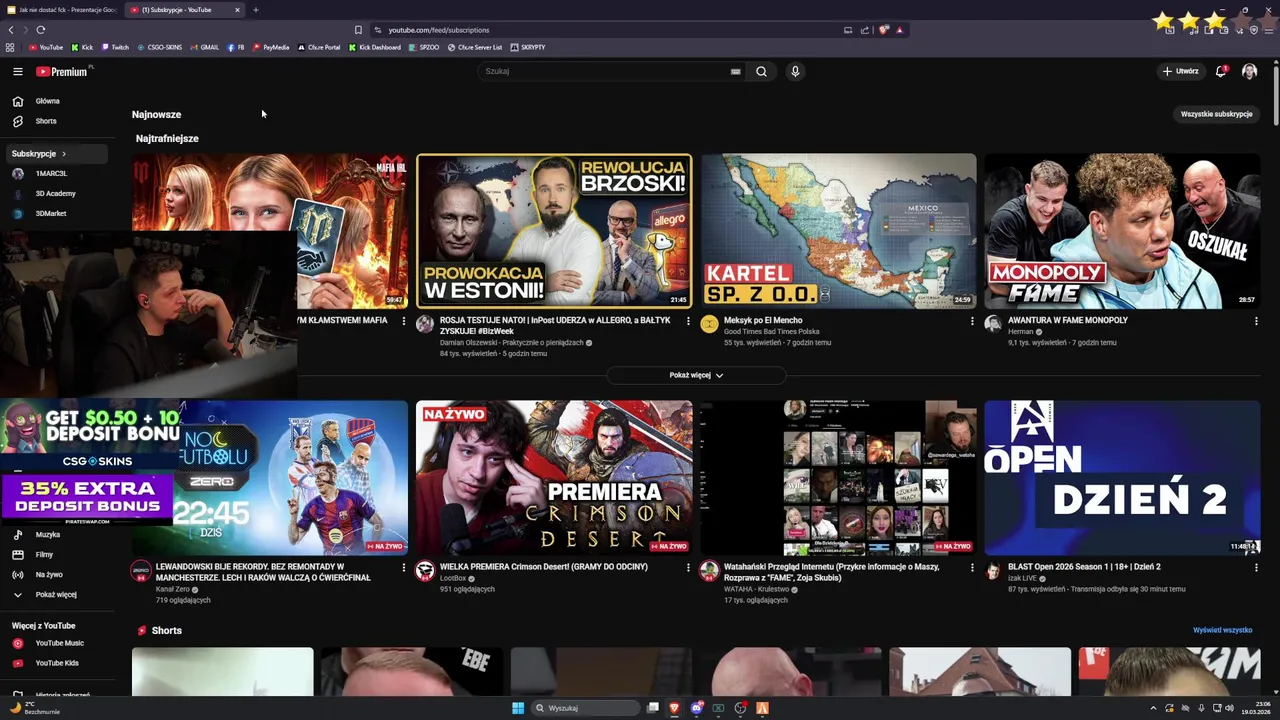
Task: Open Watahański Przegląd Internetu title
Action: tap(832, 572)
